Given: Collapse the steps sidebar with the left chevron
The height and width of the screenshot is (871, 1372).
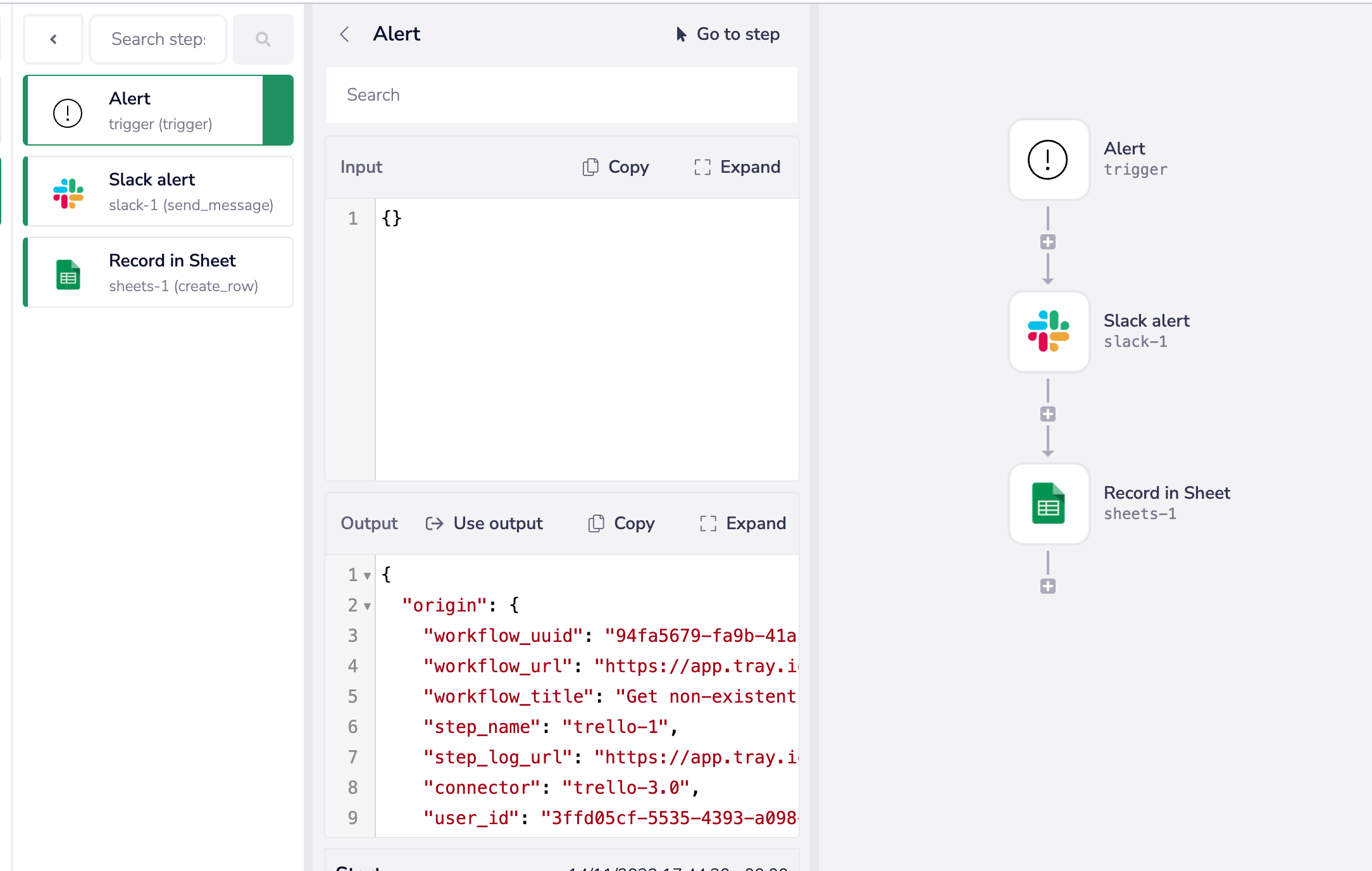Looking at the screenshot, I should click(x=53, y=39).
